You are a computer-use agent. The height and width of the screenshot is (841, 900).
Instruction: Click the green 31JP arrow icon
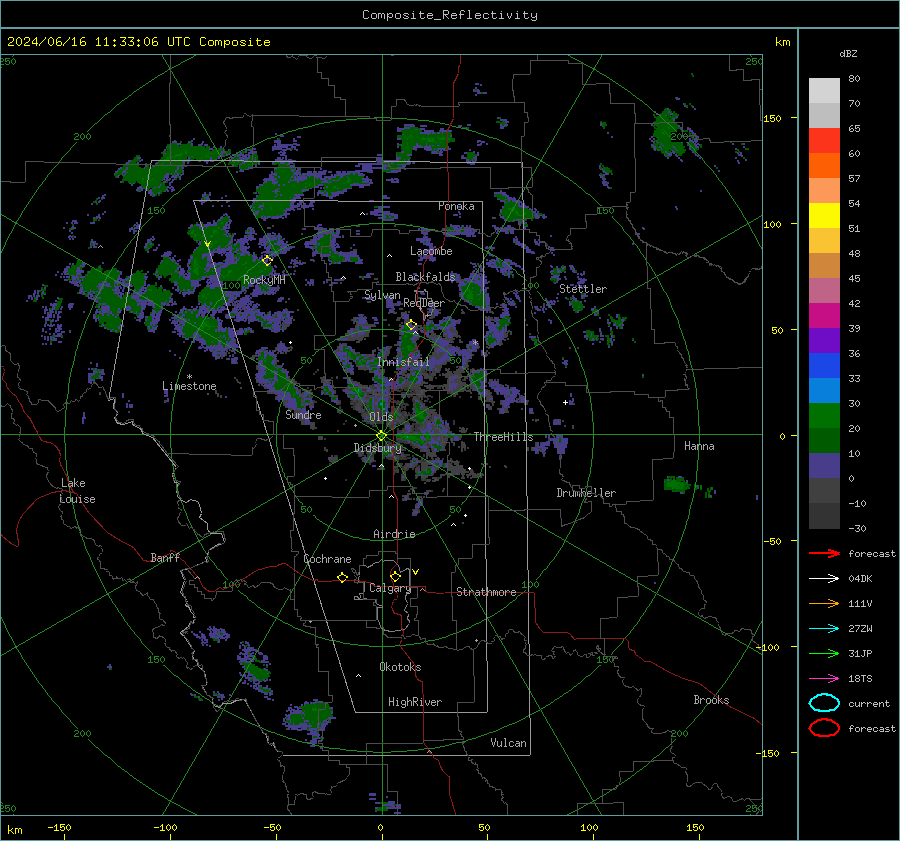(824, 653)
